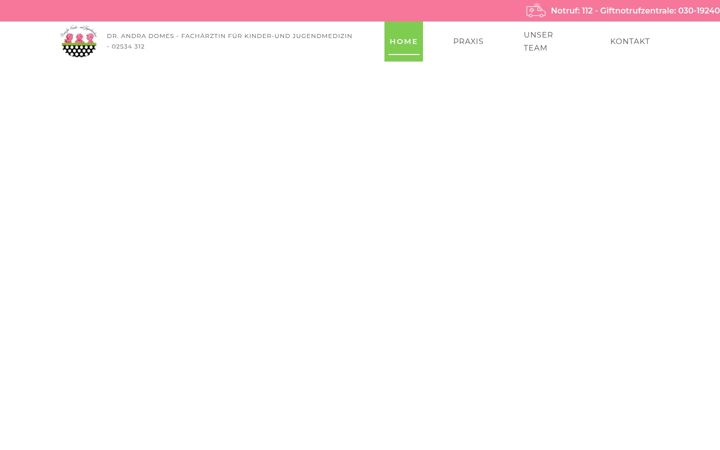Click the Dr. Andra Domes site title
The height and width of the screenshot is (450, 720).
click(229, 41)
